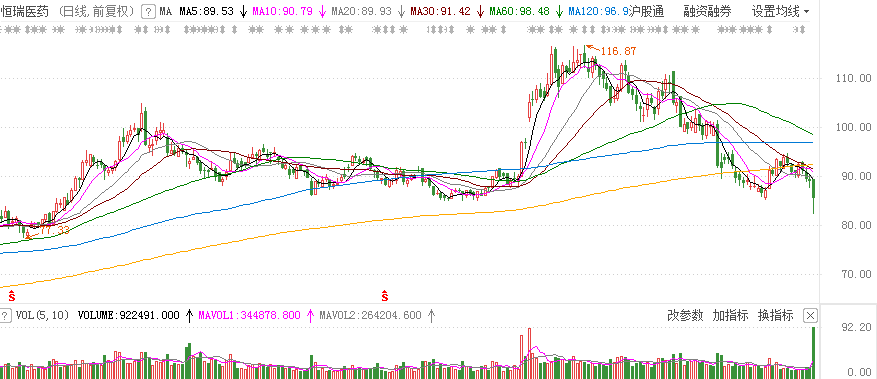Click the 恒瑞医药 stock title
877x379 pixels.
coord(25,11)
